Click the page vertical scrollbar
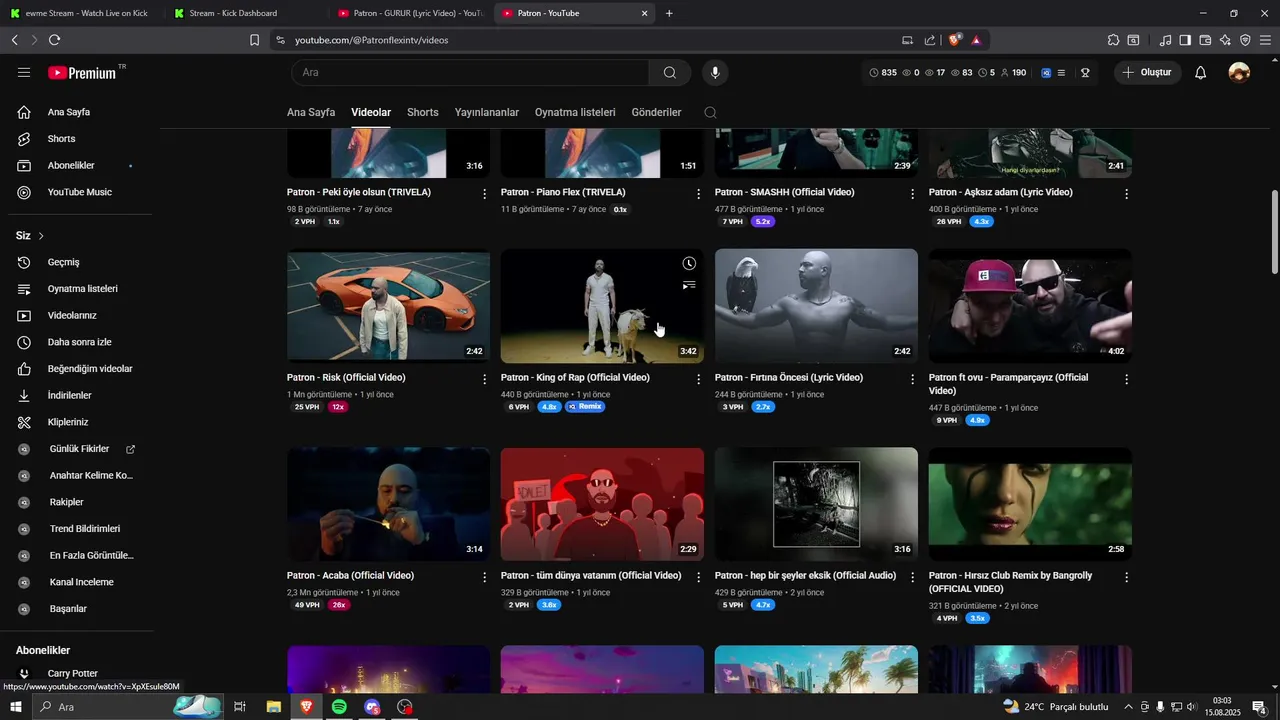Screen dimensions: 1280x720 (x=1274, y=232)
